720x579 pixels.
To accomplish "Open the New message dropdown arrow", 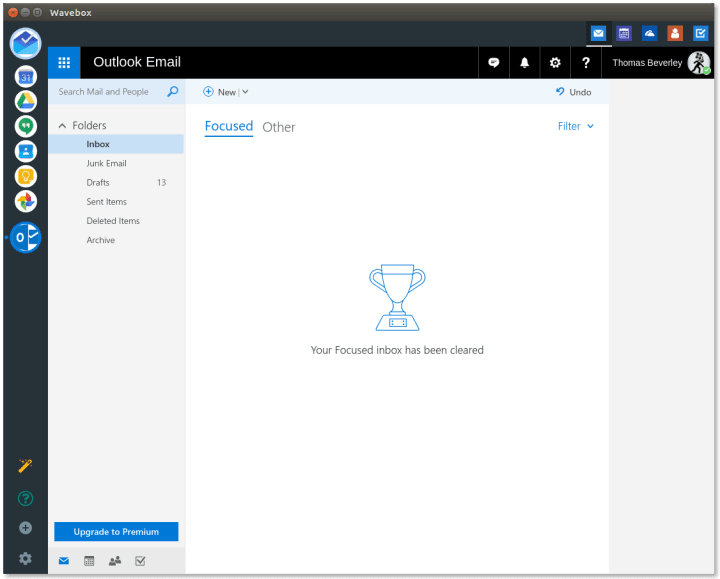I will click(x=245, y=92).
